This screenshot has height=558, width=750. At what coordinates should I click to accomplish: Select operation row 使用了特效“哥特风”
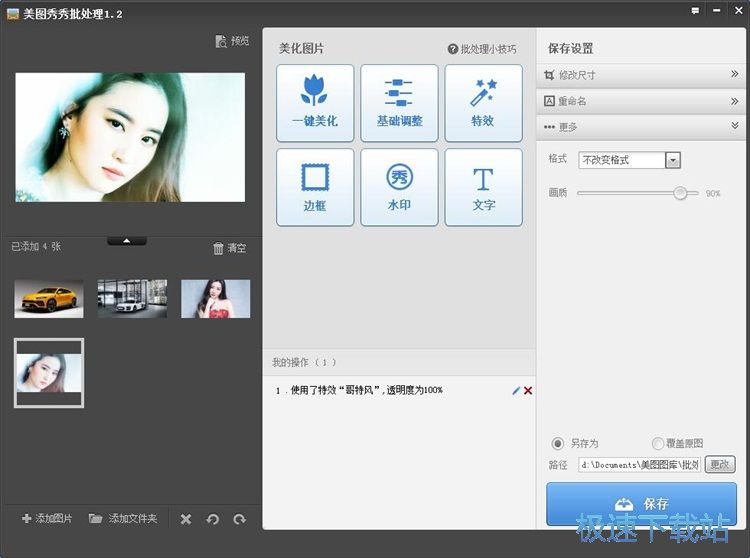tap(399, 391)
